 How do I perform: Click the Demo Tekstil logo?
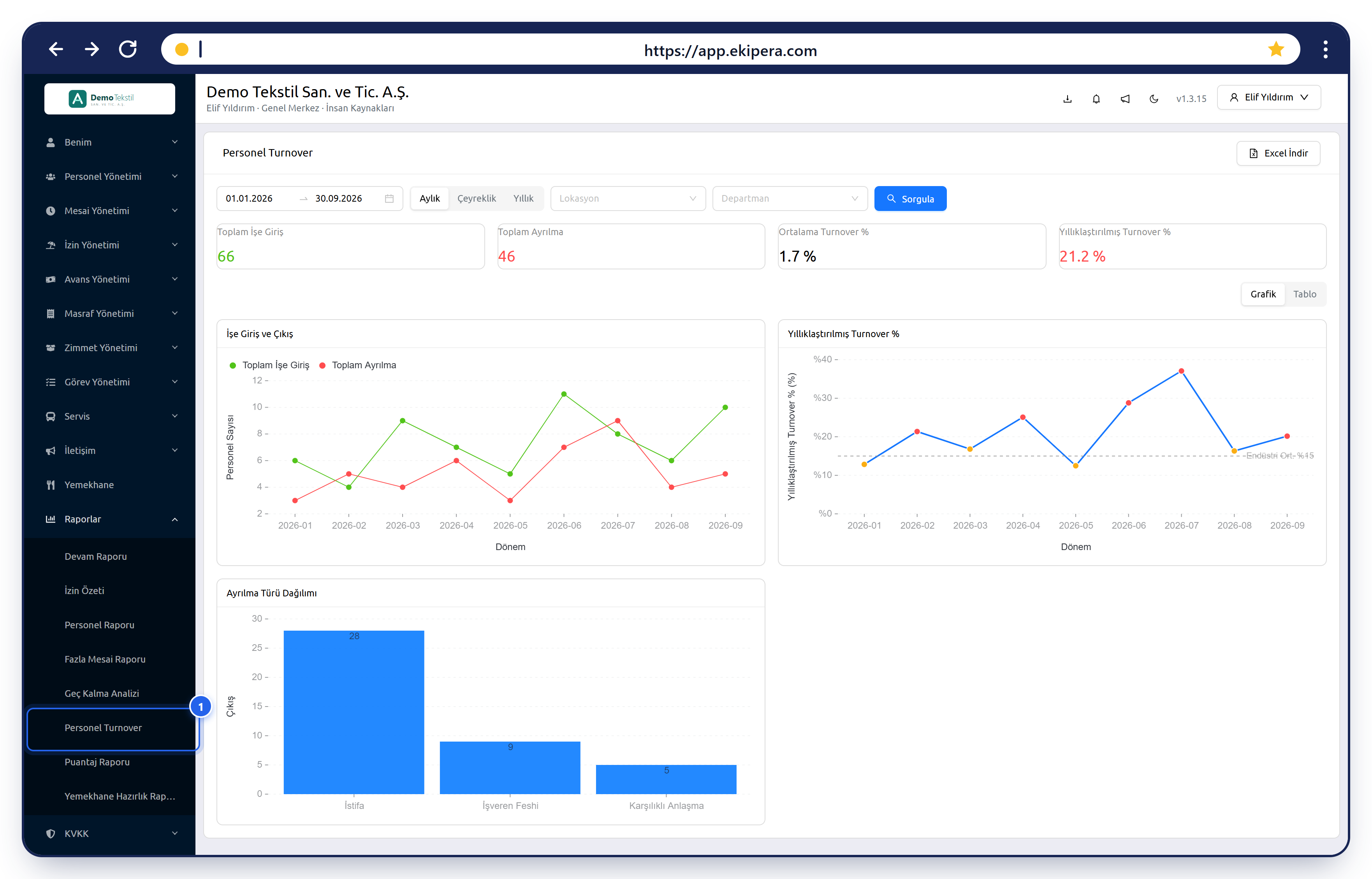[x=109, y=99]
